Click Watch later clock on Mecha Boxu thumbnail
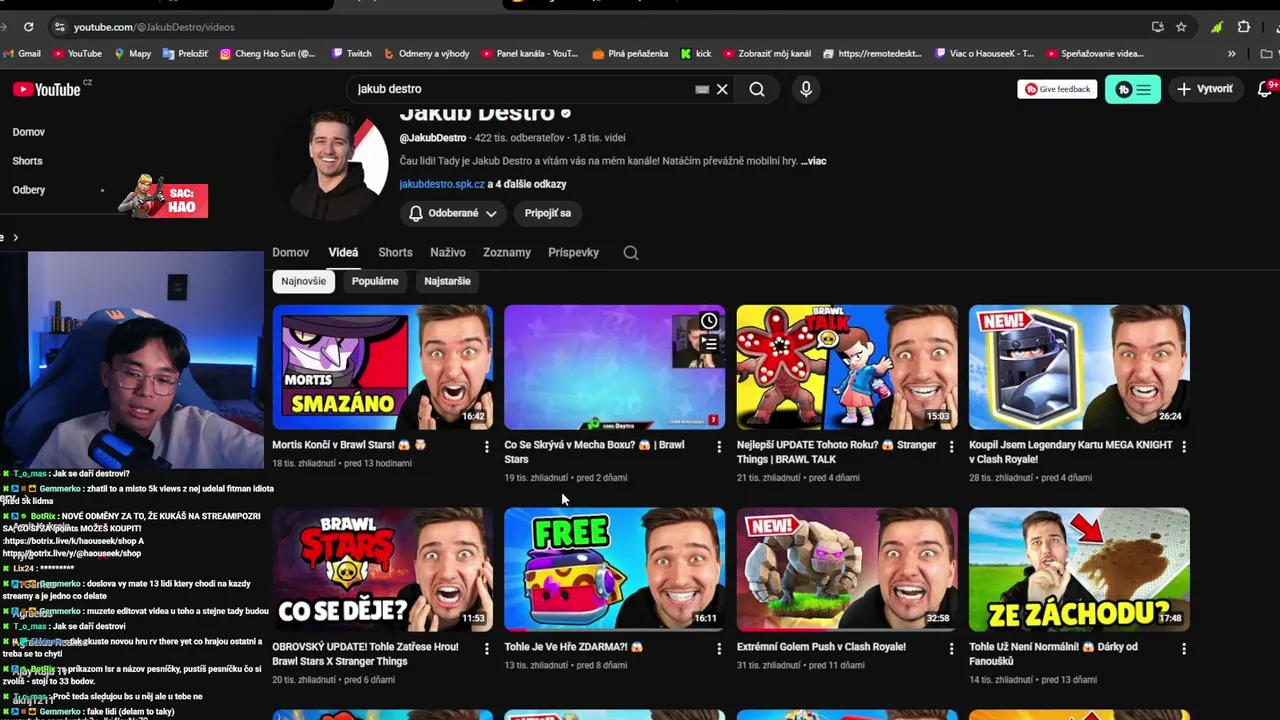The image size is (1280, 720). click(709, 321)
